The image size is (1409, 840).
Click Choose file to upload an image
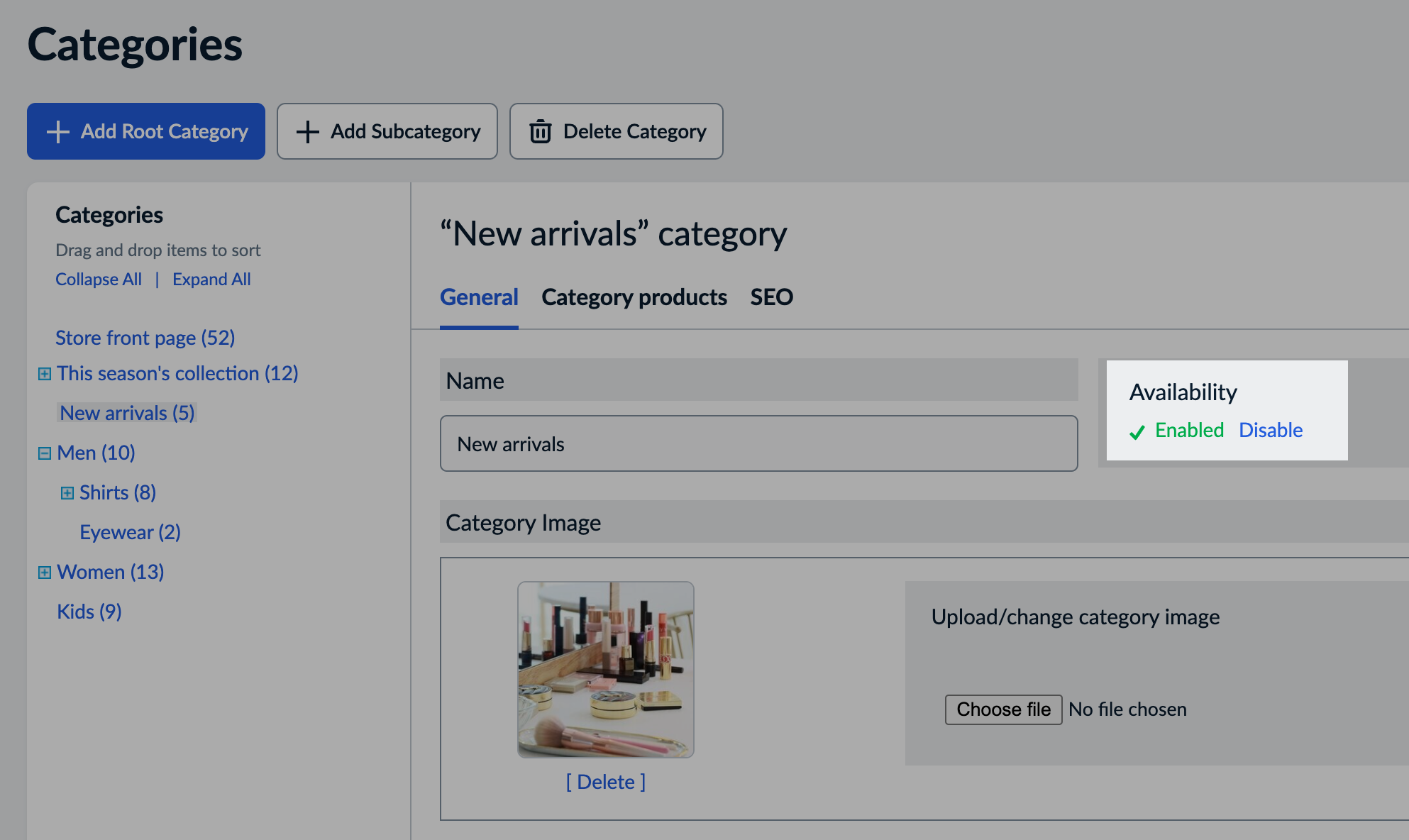click(1002, 709)
